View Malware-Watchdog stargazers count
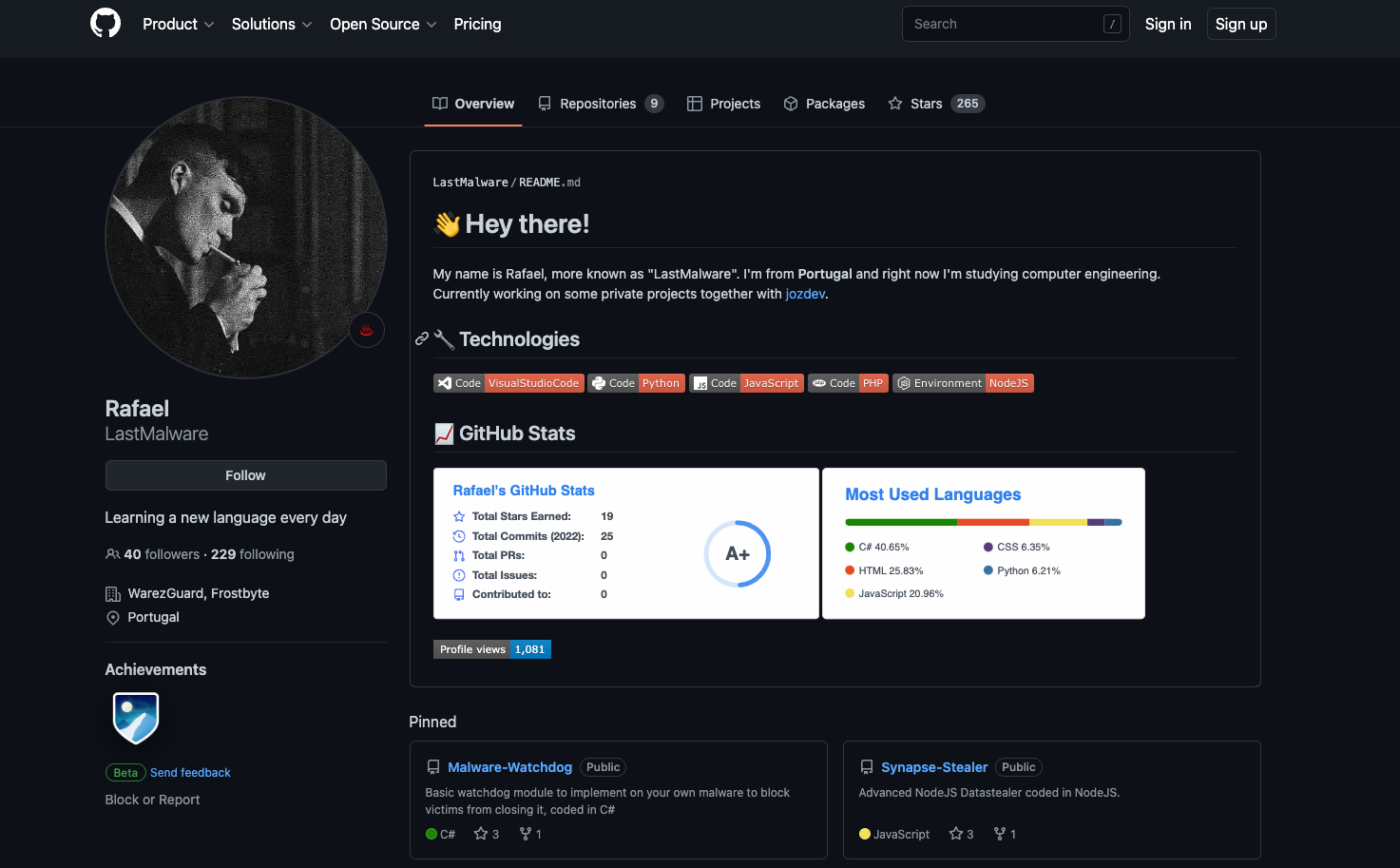The width and height of the screenshot is (1400, 868). click(487, 834)
